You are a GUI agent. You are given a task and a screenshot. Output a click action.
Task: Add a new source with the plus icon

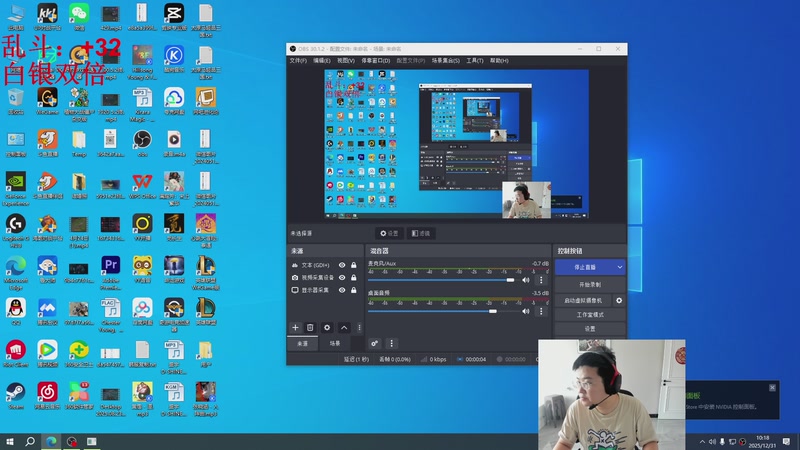(295, 328)
